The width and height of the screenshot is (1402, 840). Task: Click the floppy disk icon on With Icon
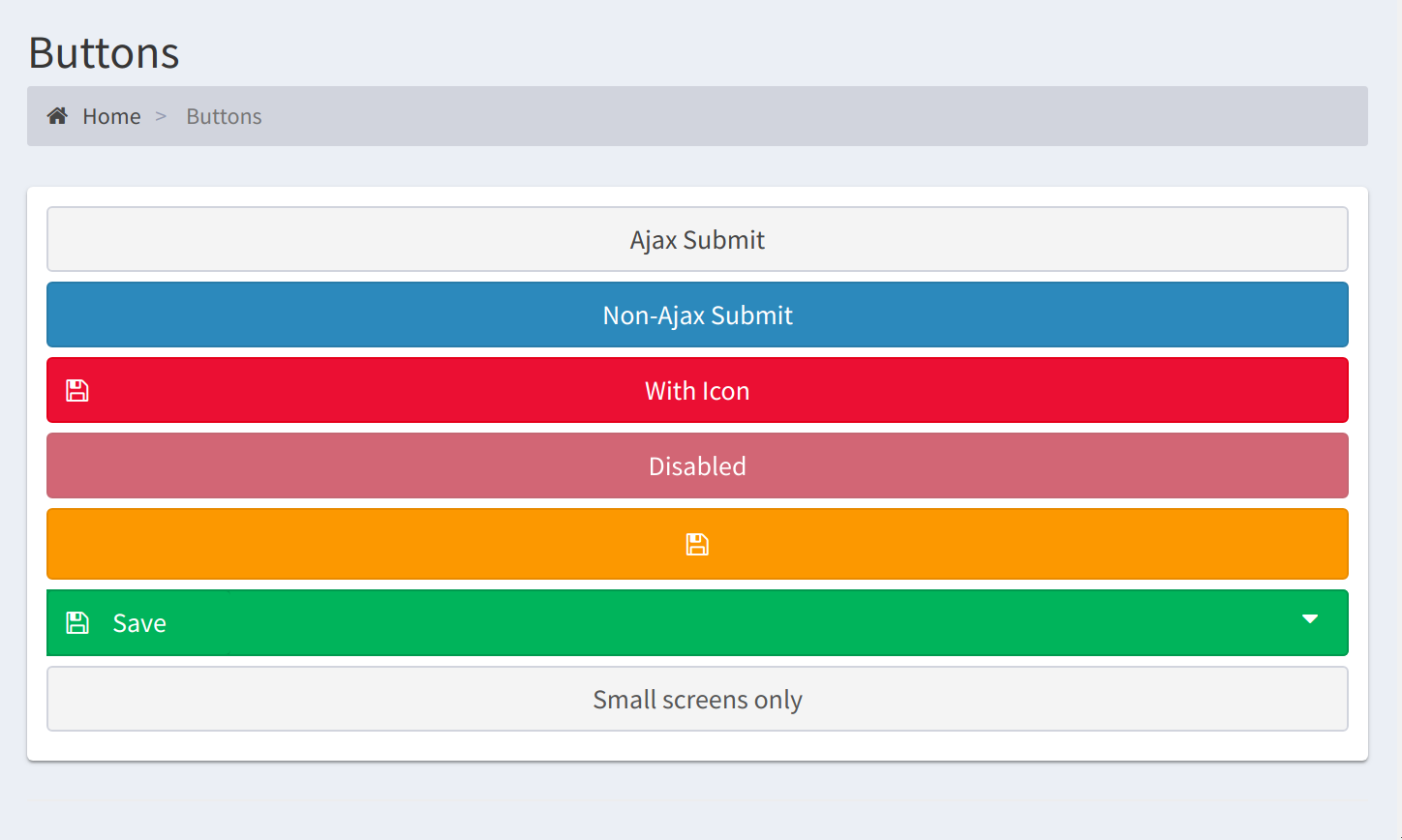[77, 390]
